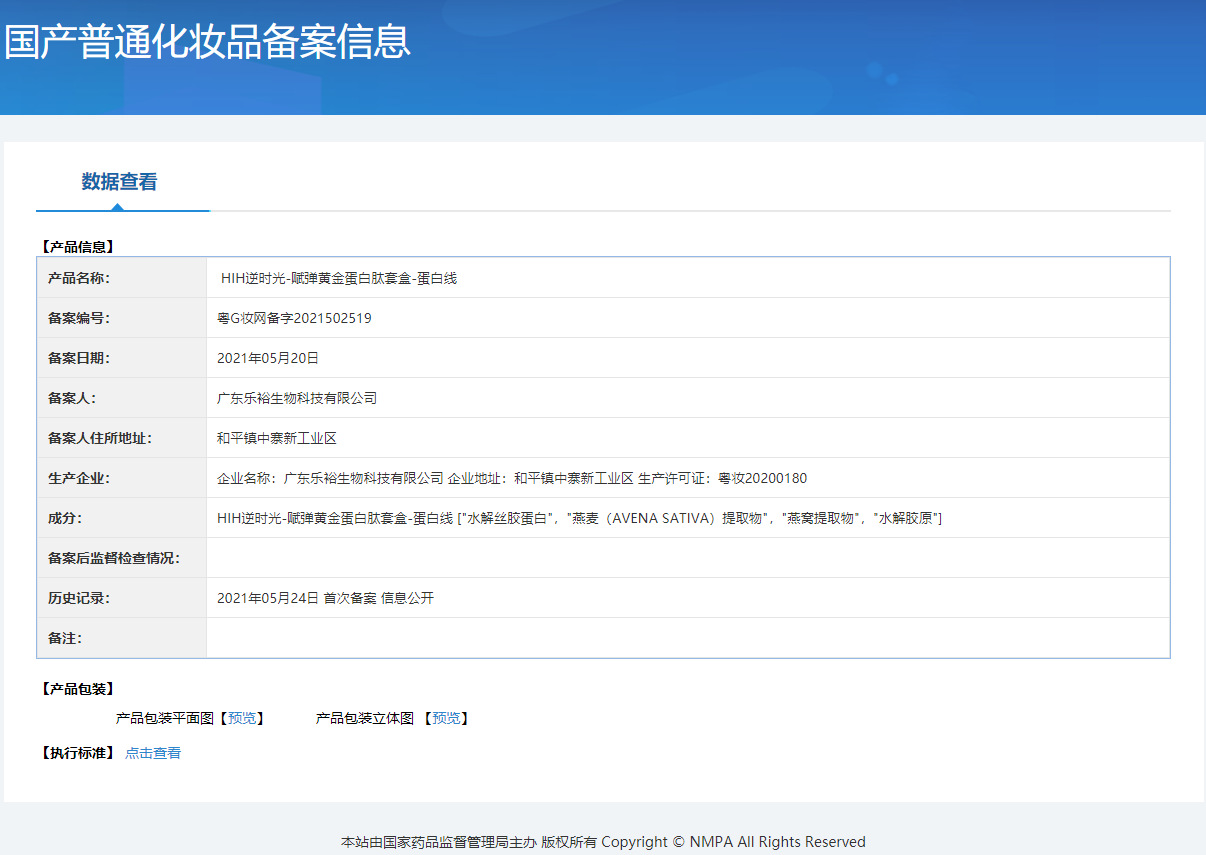The image size is (1206, 855).
Task: Click the product name value HIH逆时光
Action: point(338,278)
